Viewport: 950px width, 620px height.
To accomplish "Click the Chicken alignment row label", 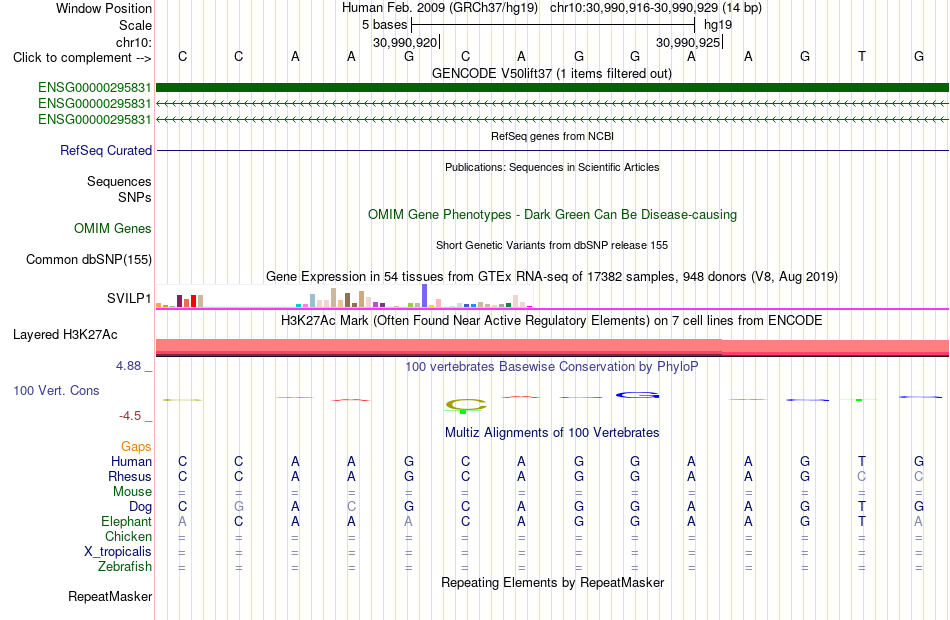I will pos(128,536).
